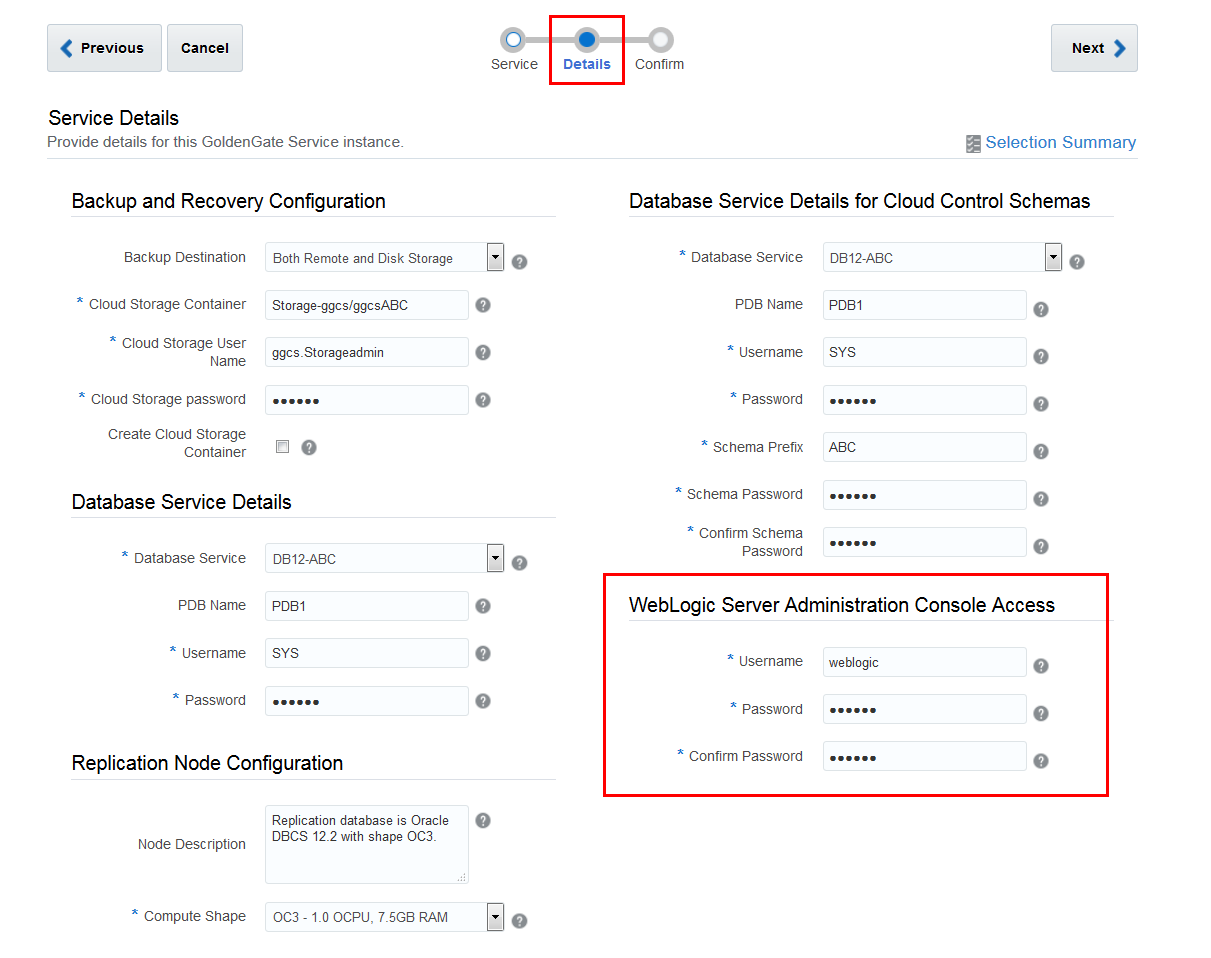Open help for Backup Destination

point(519,261)
